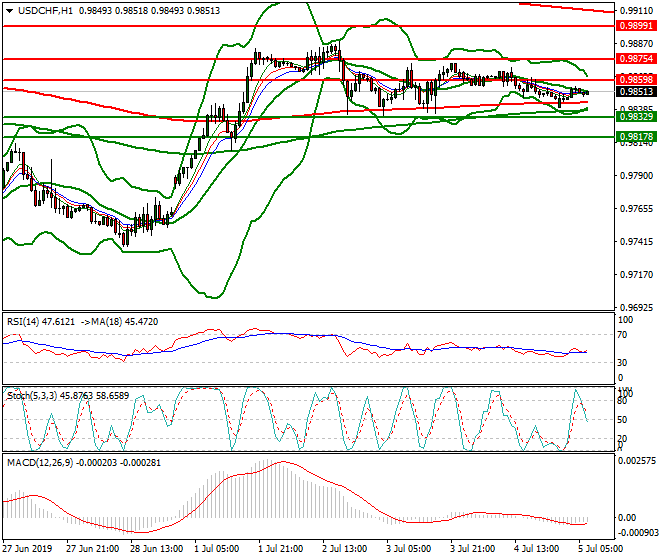Select the 4 Jul 13:00 time label
Screen dimensions: 660x560
(536, 549)
